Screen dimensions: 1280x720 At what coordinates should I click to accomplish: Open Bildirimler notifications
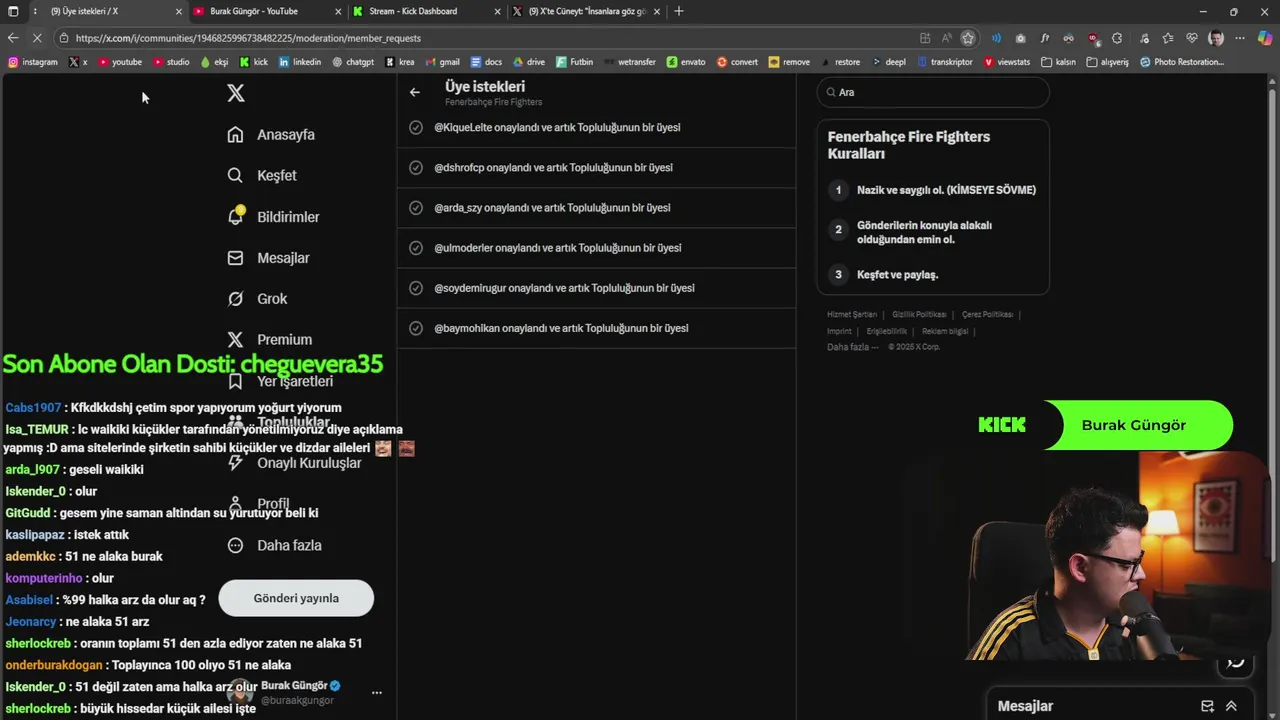coord(273,217)
